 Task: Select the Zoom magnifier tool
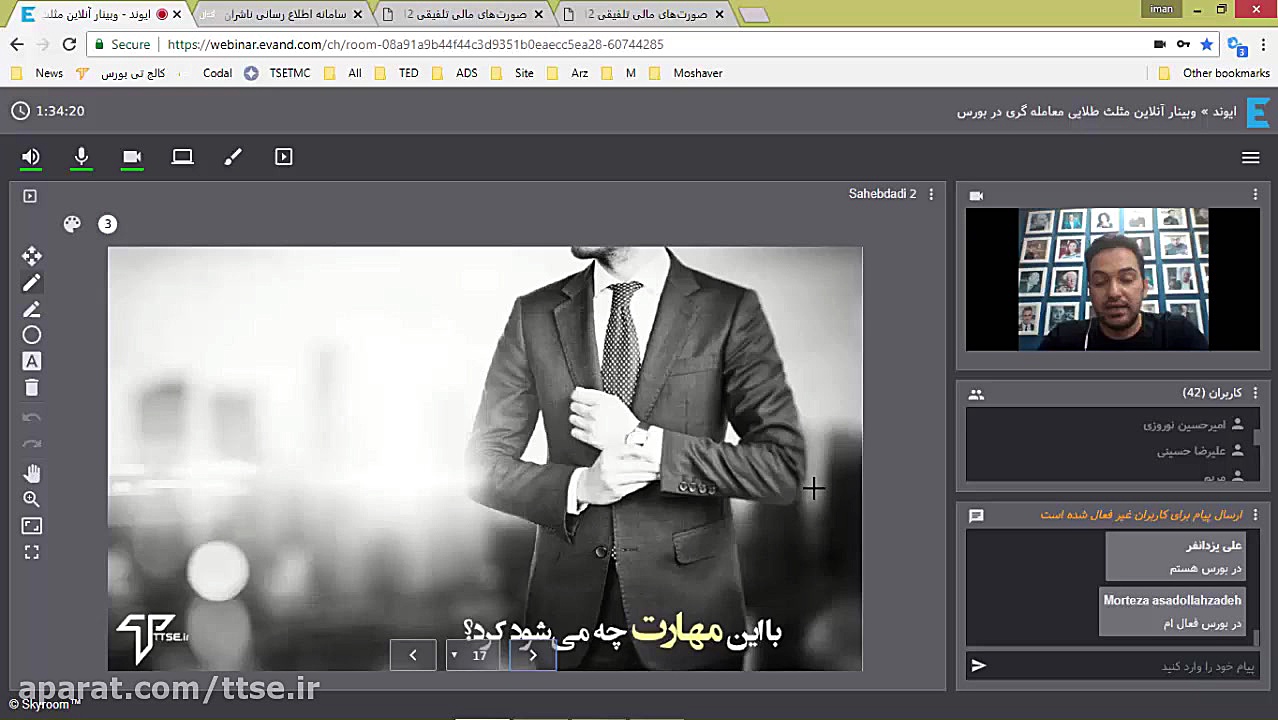tap(31, 498)
